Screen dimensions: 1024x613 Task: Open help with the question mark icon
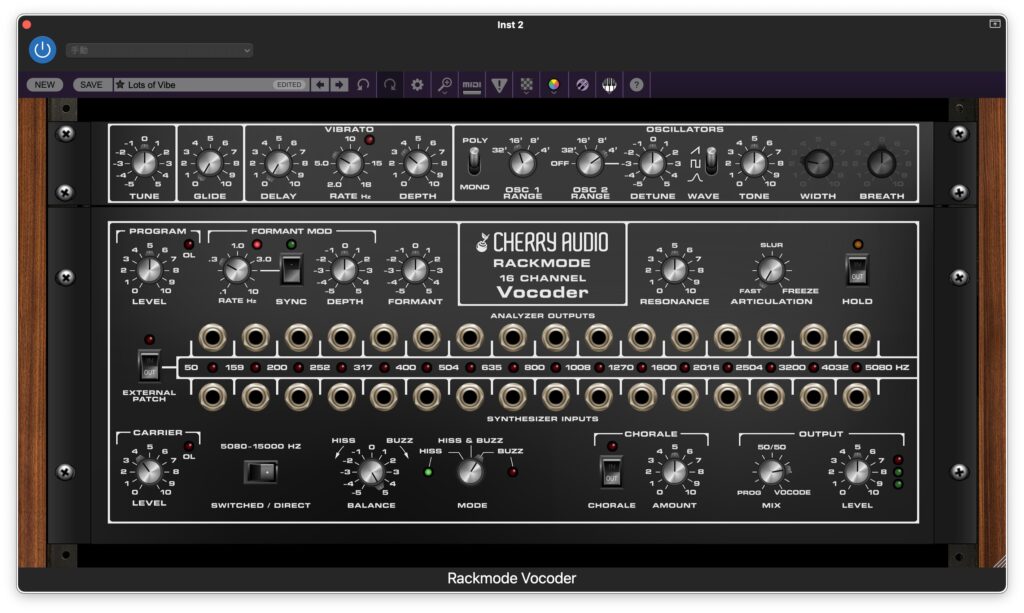click(636, 85)
